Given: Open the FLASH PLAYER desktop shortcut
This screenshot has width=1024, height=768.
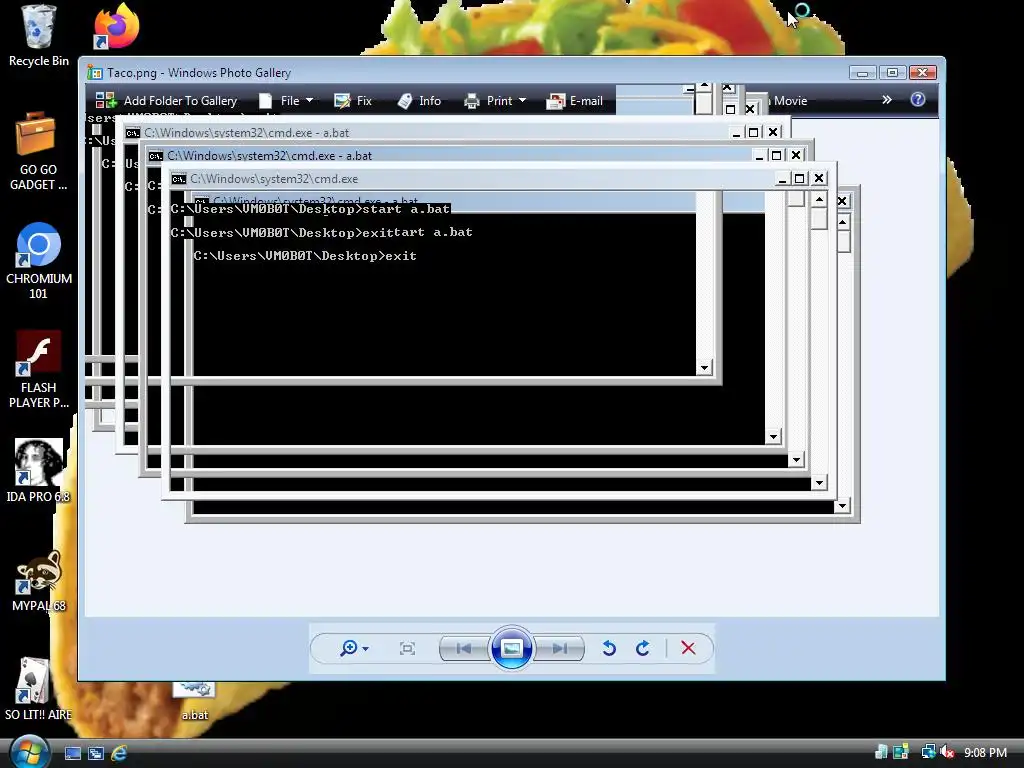Looking at the screenshot, I should [39, 370].
